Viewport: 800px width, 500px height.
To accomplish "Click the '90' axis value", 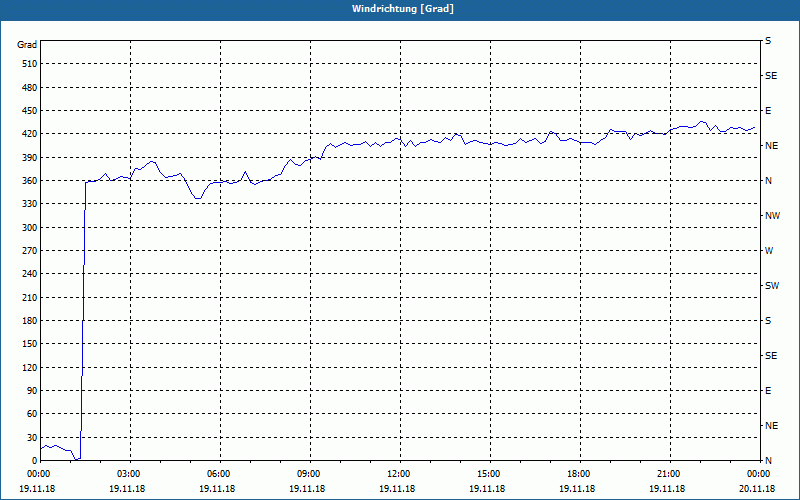I will coord(32,390).
